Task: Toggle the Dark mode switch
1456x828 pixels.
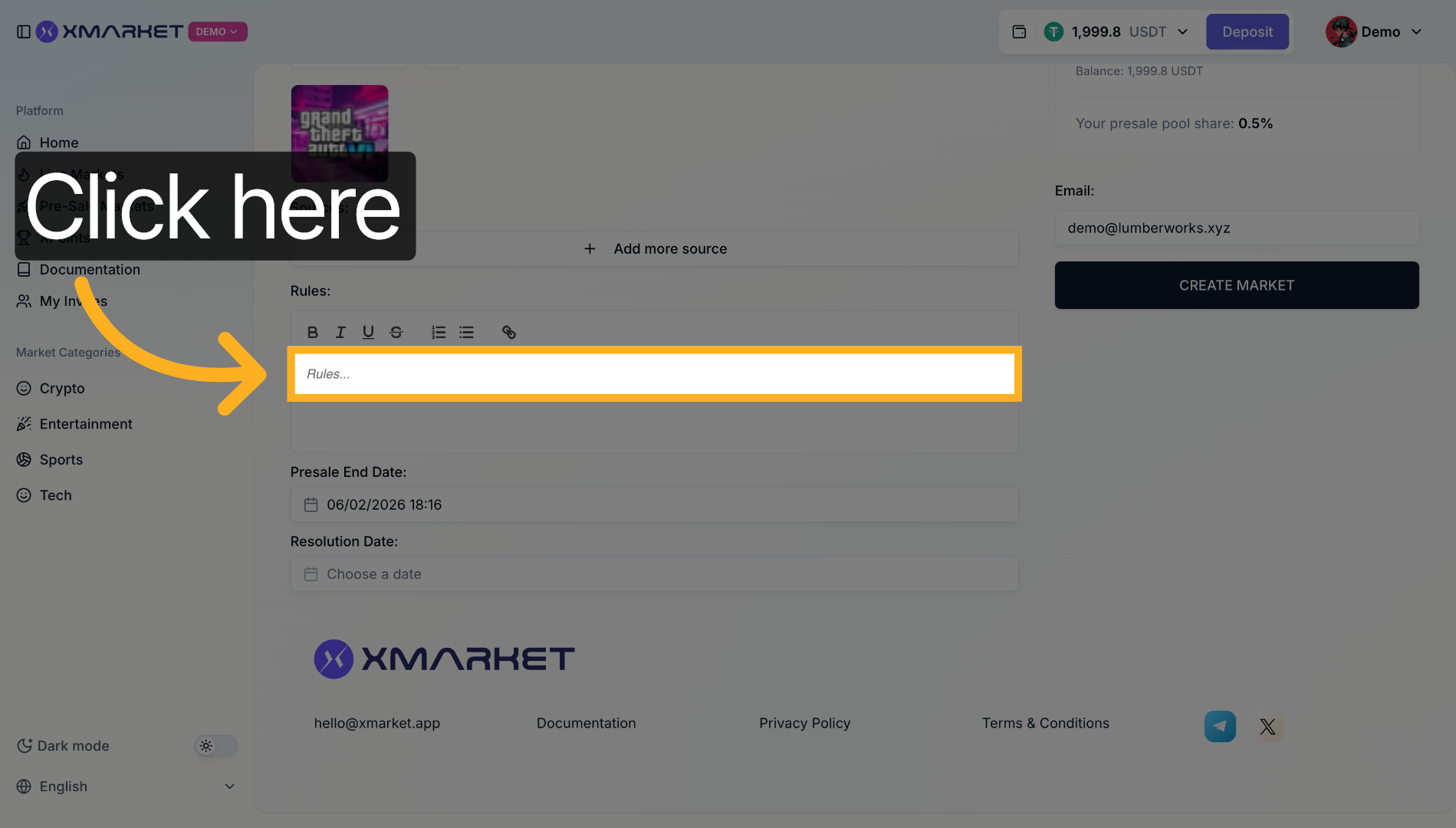Action: point(215,745)
